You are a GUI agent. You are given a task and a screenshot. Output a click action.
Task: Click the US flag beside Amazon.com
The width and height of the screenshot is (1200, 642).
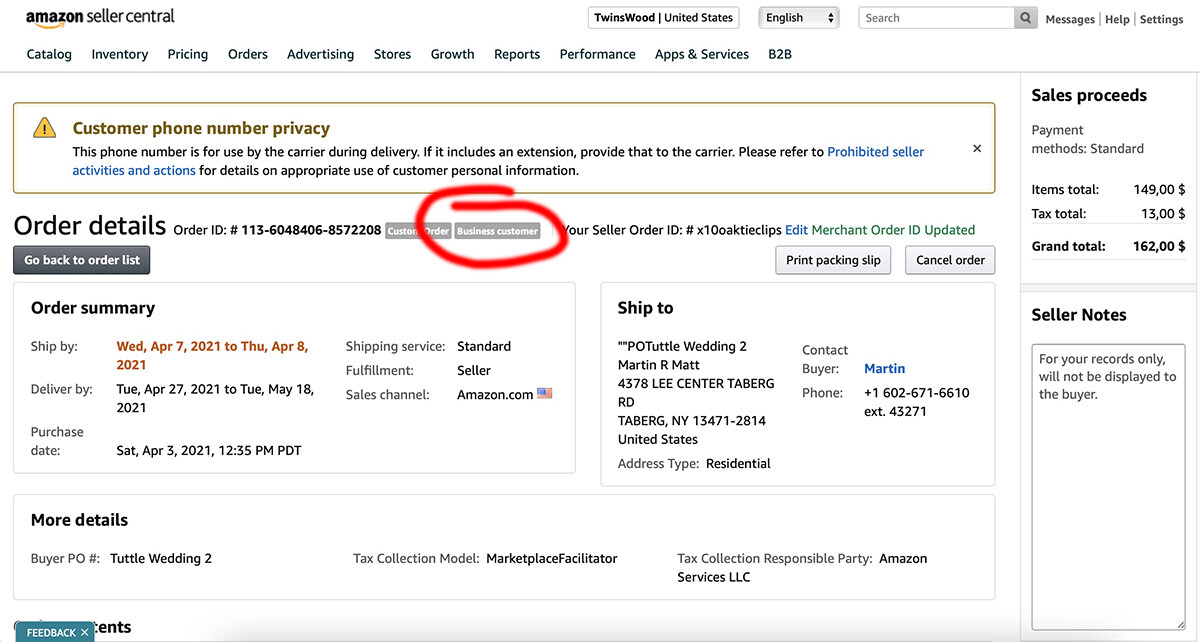tap(545, 394)
